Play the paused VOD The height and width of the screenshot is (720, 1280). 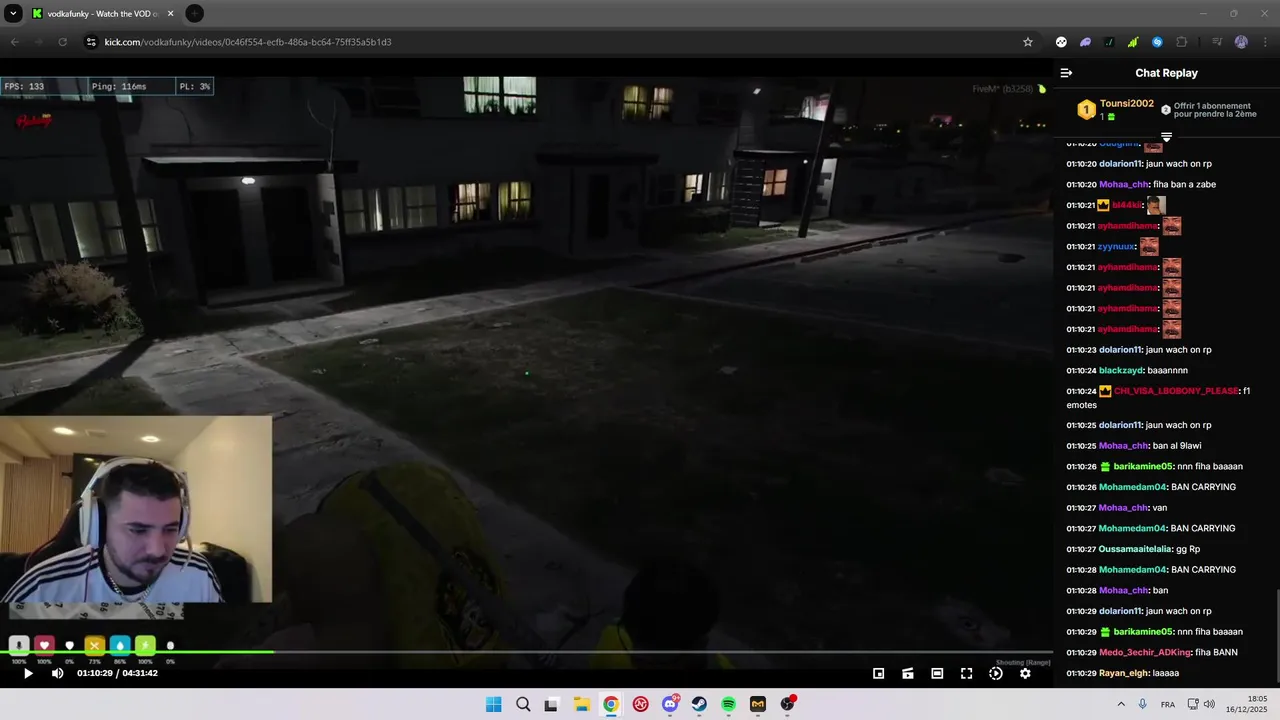[x=28, y=673]
